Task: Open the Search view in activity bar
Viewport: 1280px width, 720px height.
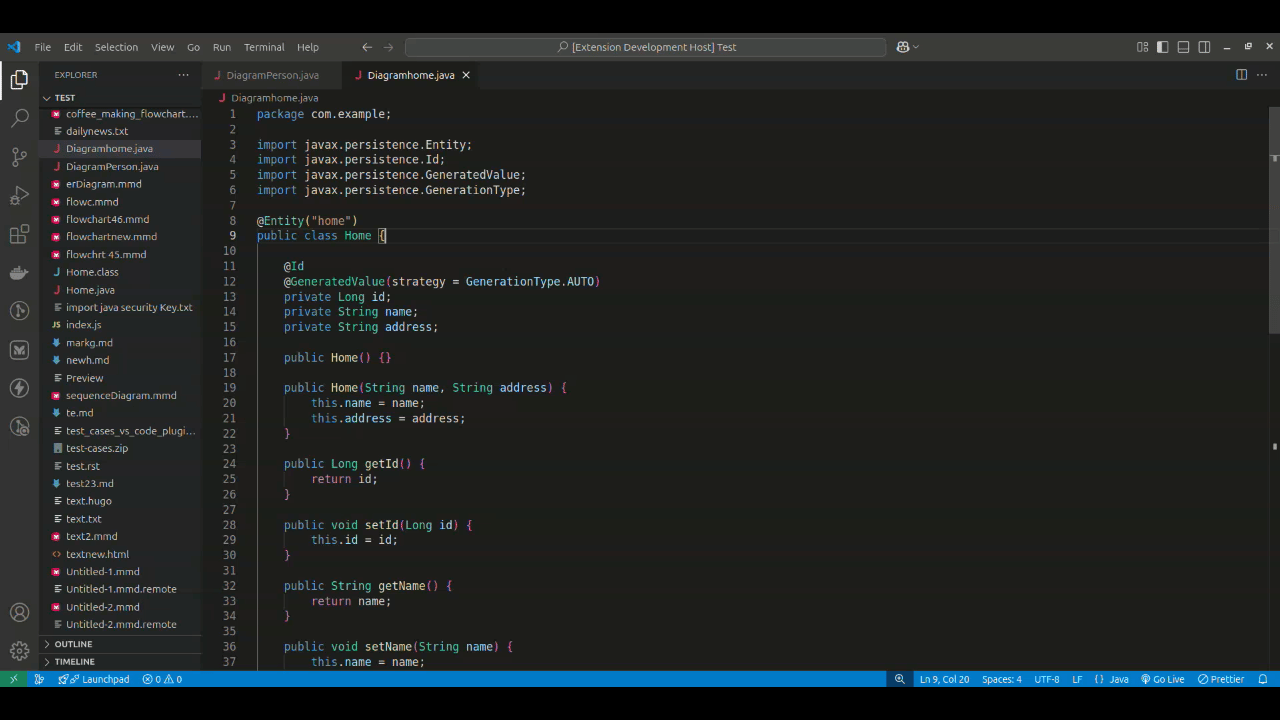Action: coord(19,118)
